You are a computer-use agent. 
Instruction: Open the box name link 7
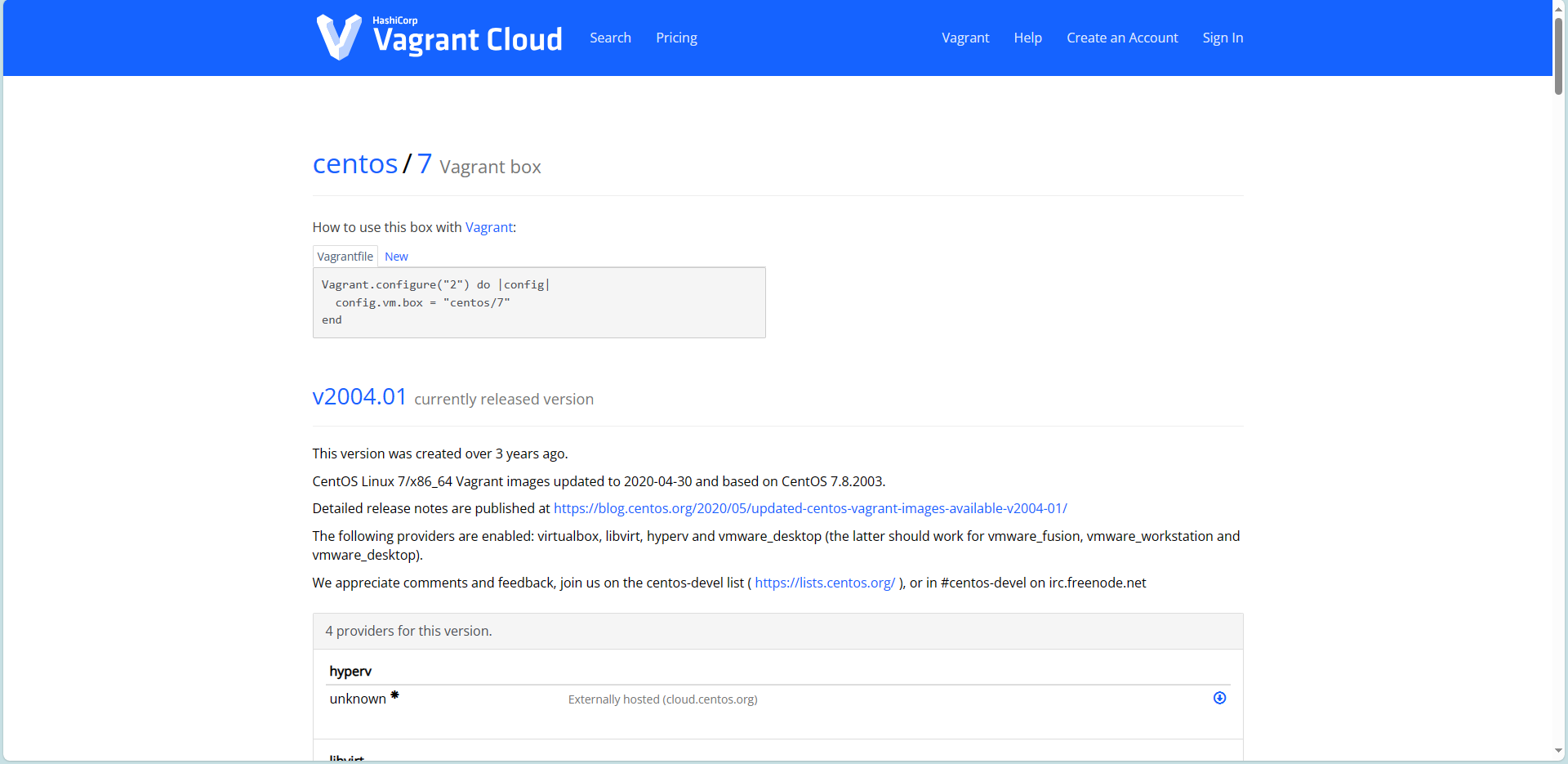[423, 163]
